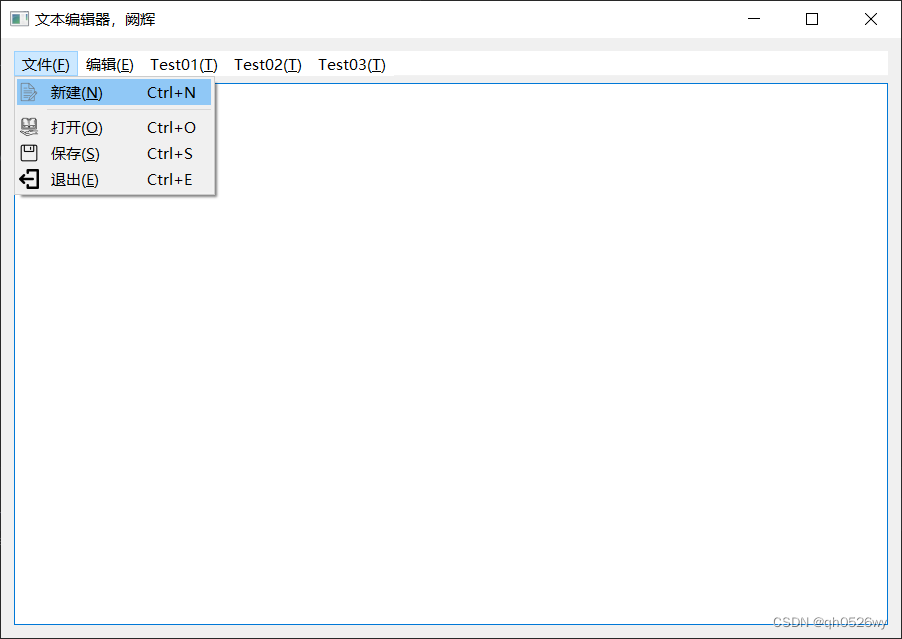The image size is (902, 639).
Task: Open the Test03(T) menu
Action: (x=352, y=64)
